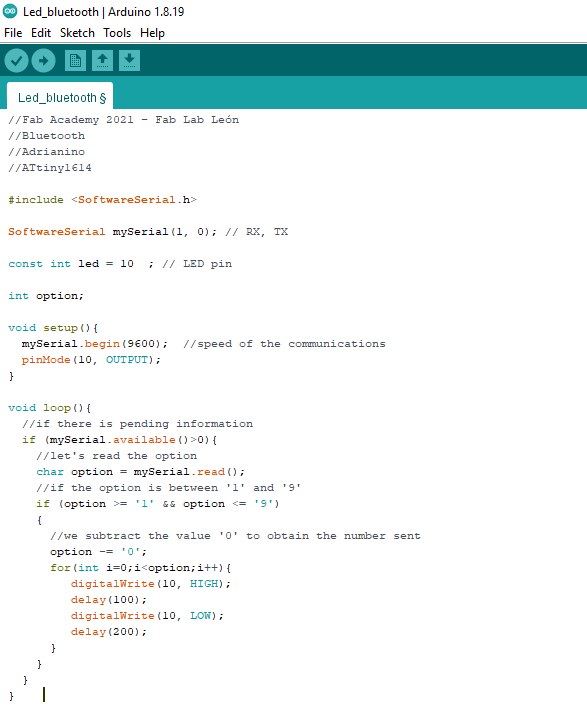This screenshot has height=722, width=587.
Task: Open the Sketch menu
Action: (x=77, y=33)
